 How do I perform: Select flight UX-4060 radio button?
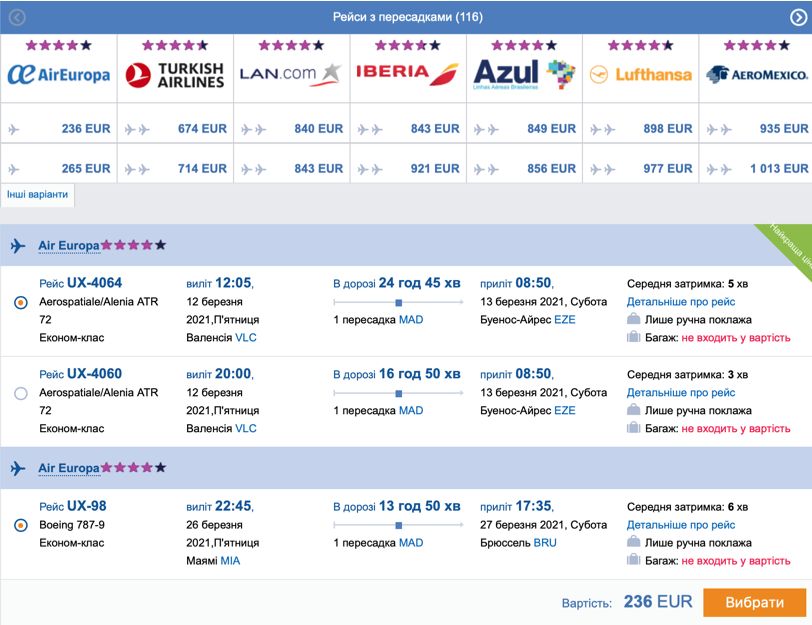21,394
